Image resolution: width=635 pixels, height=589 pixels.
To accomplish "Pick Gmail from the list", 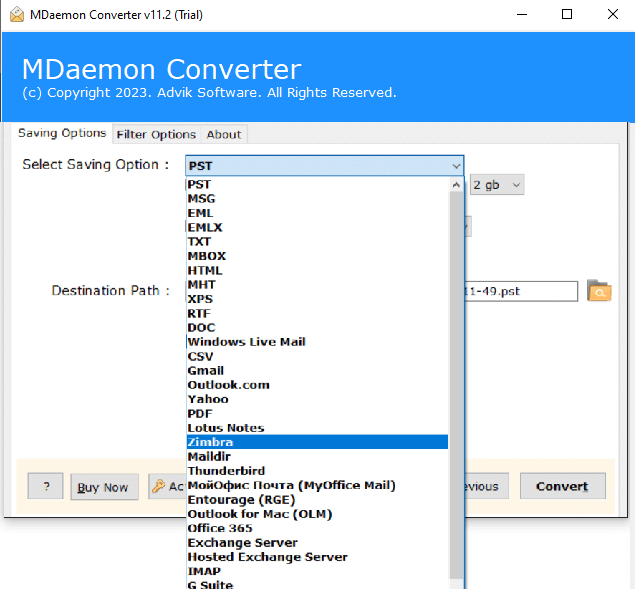I will point(318,370).
